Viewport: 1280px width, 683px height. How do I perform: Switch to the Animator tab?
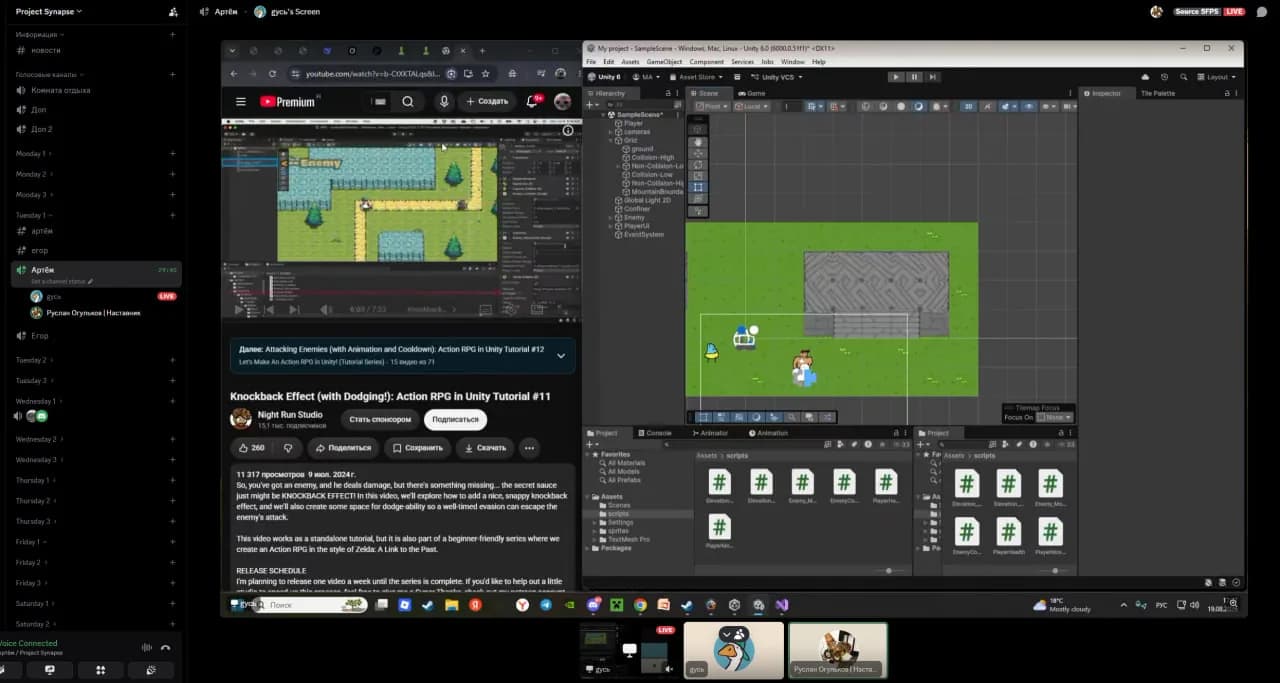pyautogui.click(x=710, y=433)
